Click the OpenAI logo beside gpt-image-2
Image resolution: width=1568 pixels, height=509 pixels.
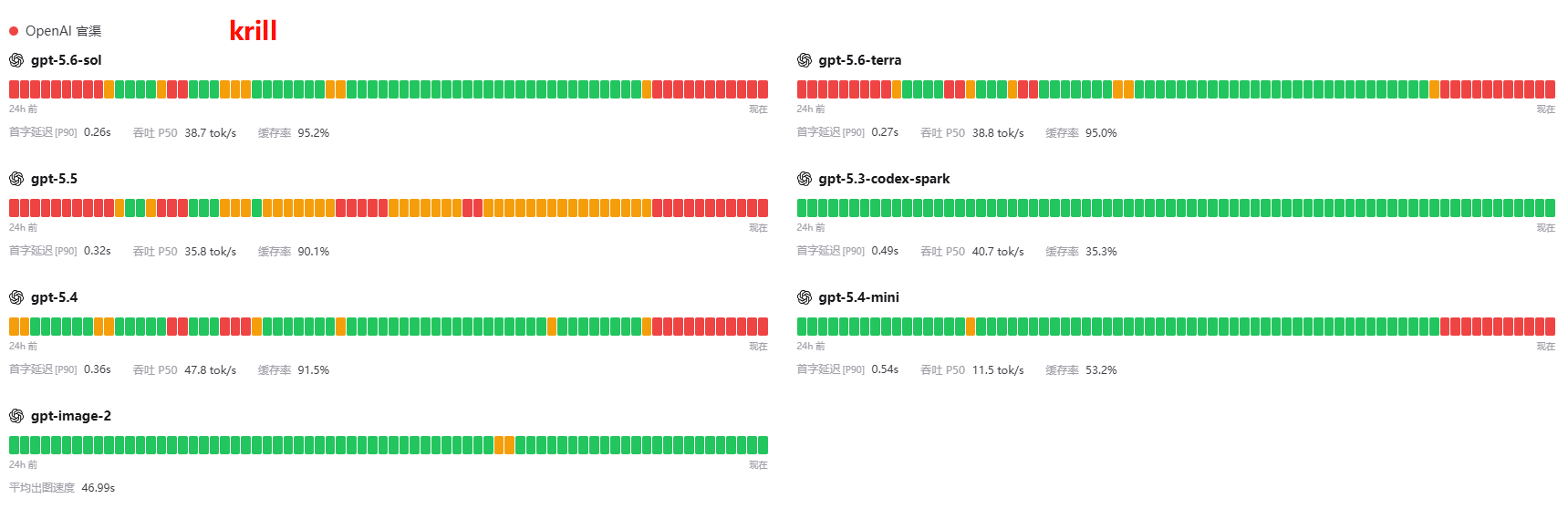(x=16, y=416)
